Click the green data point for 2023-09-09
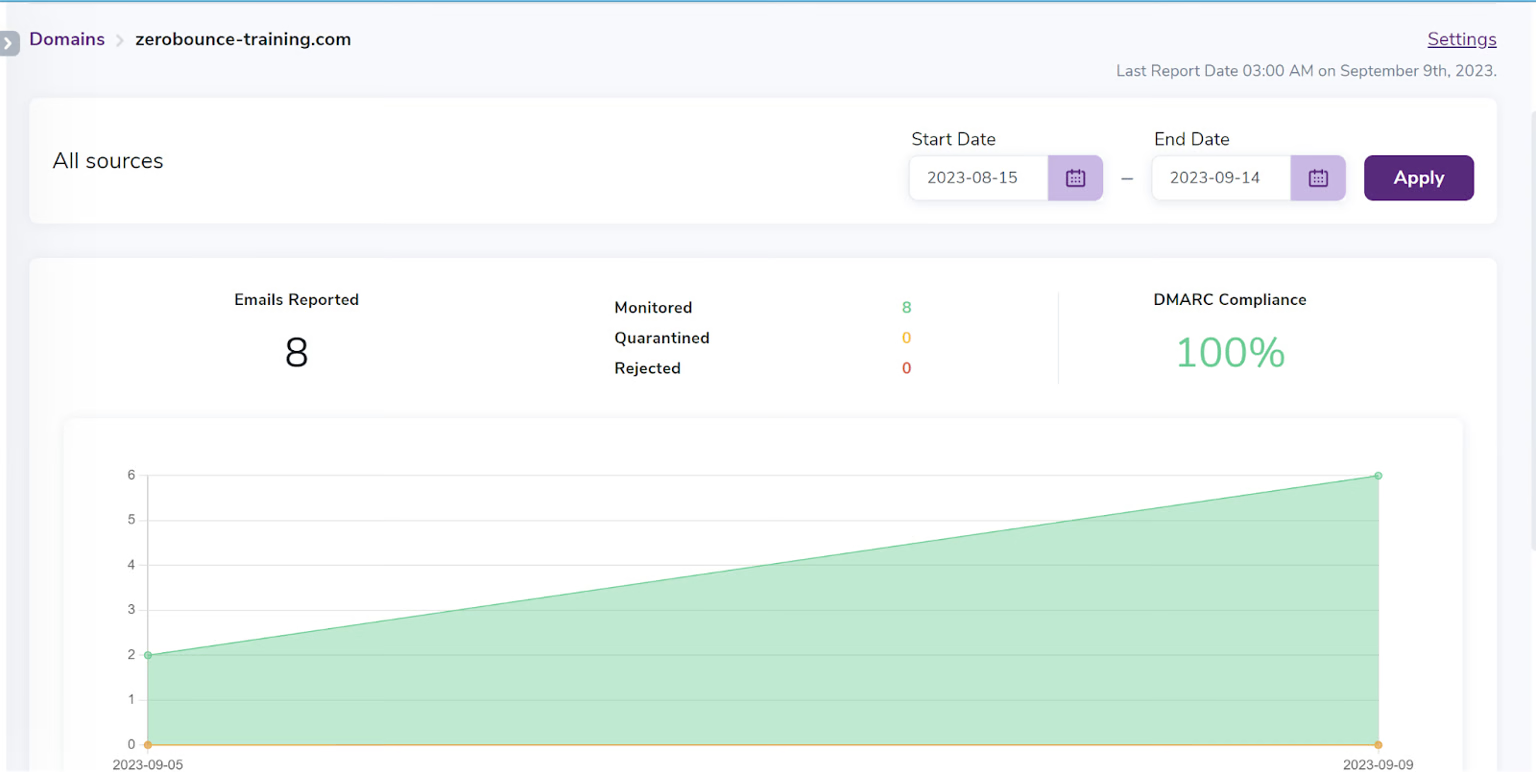The height and width of the screenshot is (772, 1536). (1378, 475)
